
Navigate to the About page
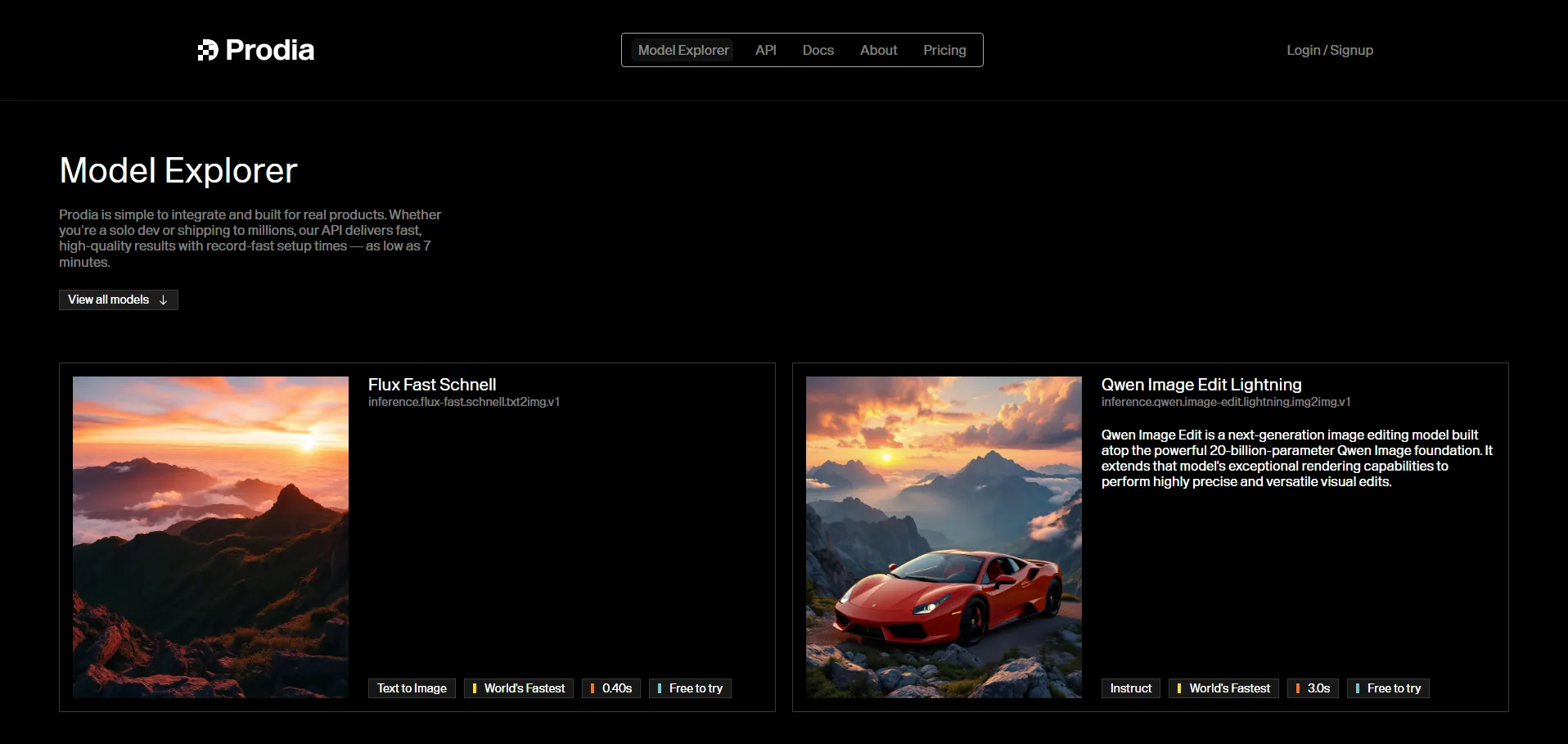pyautogui.click(x=878, y=51)
